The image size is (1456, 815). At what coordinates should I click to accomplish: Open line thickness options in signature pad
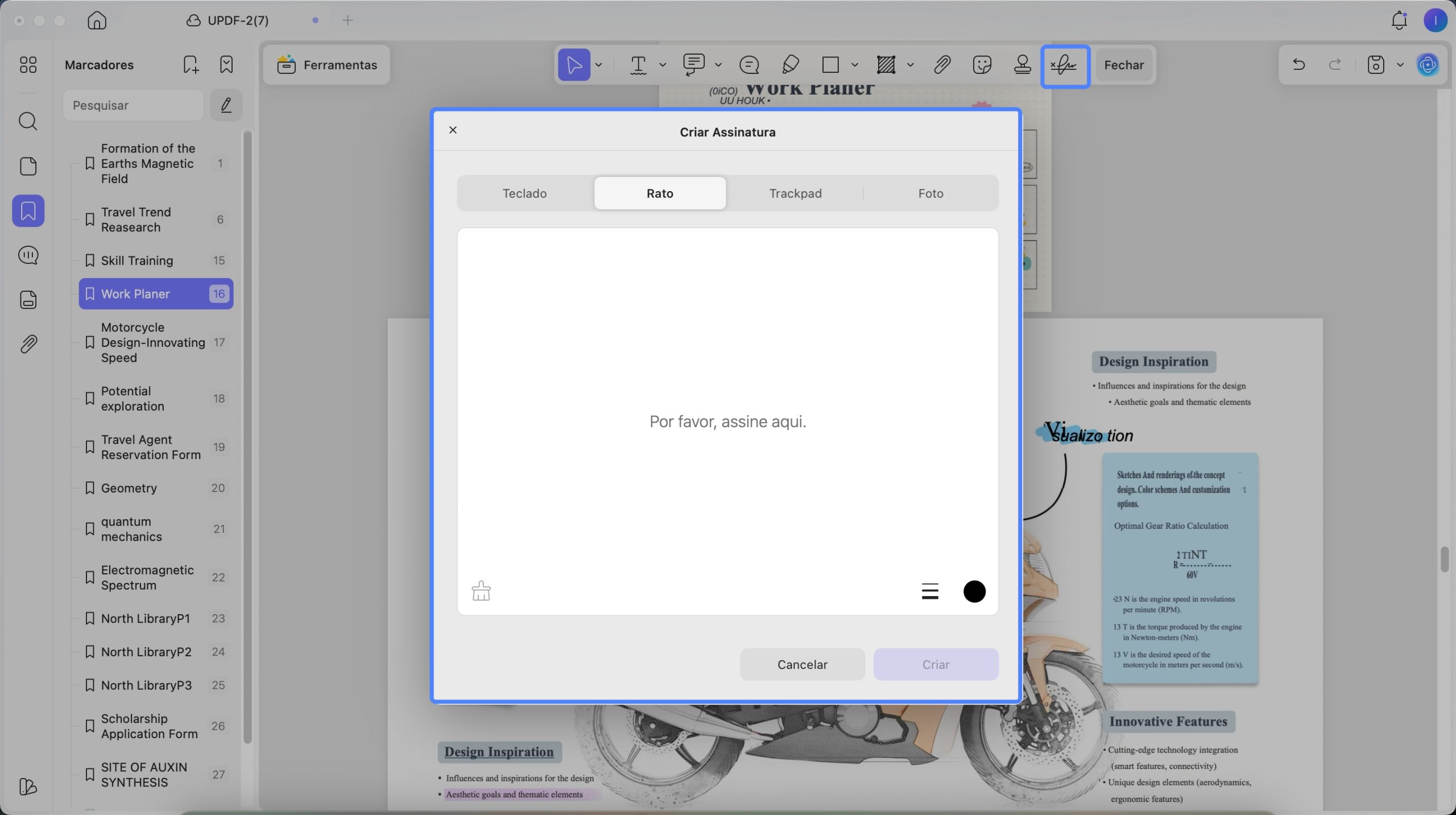[930, 591]
